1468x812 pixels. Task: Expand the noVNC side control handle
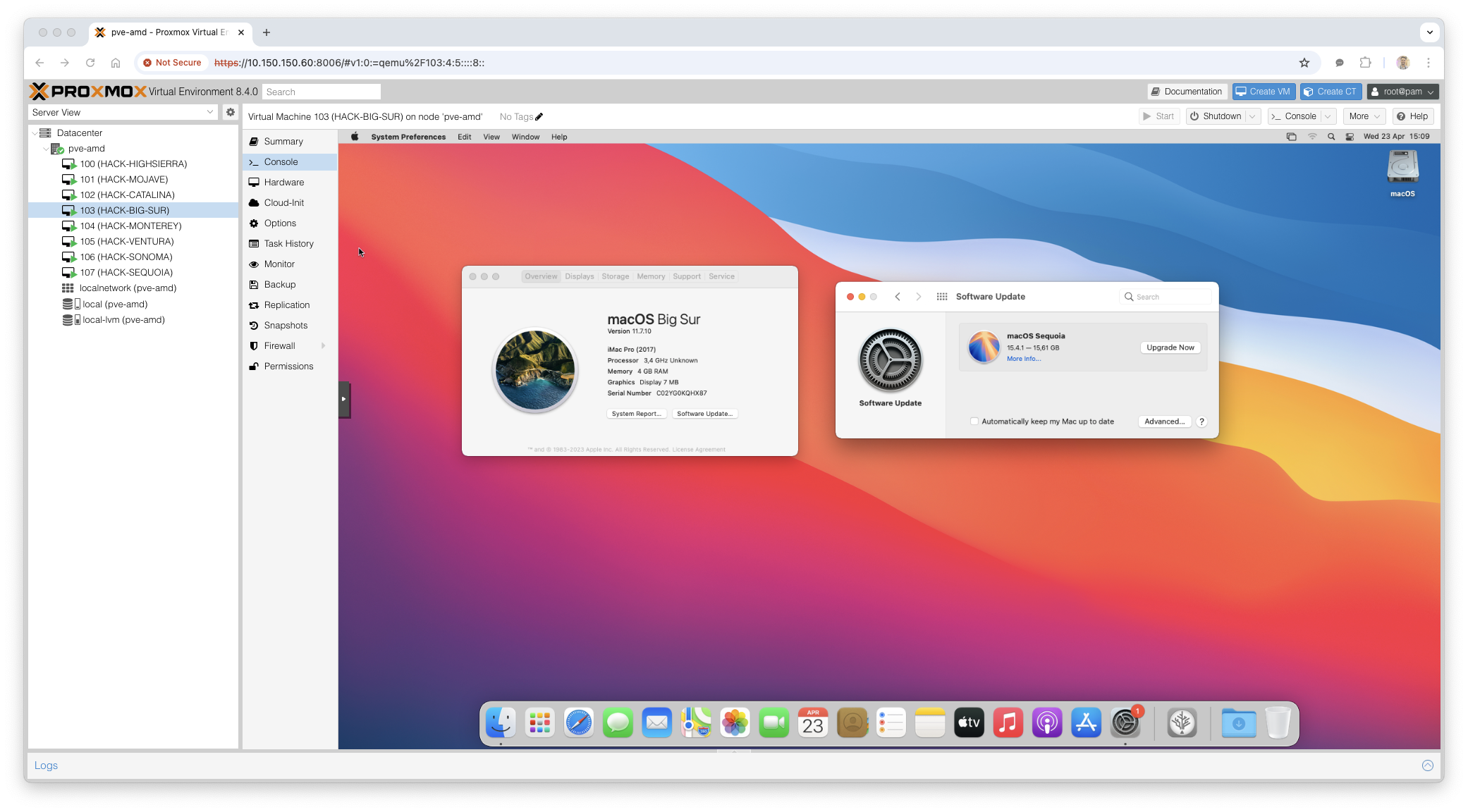(344, 399)
